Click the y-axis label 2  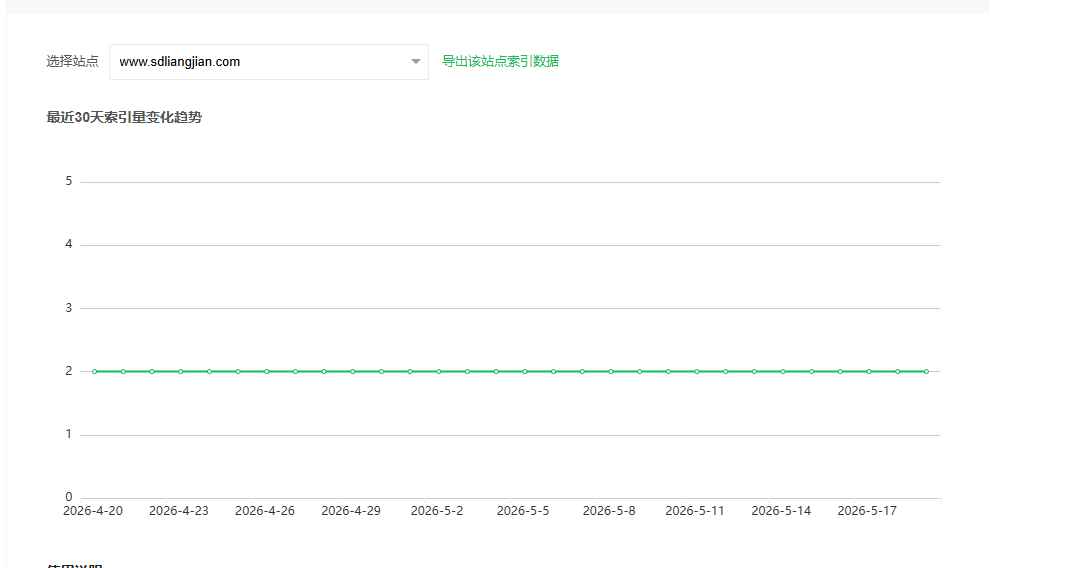tap(68, 371)
